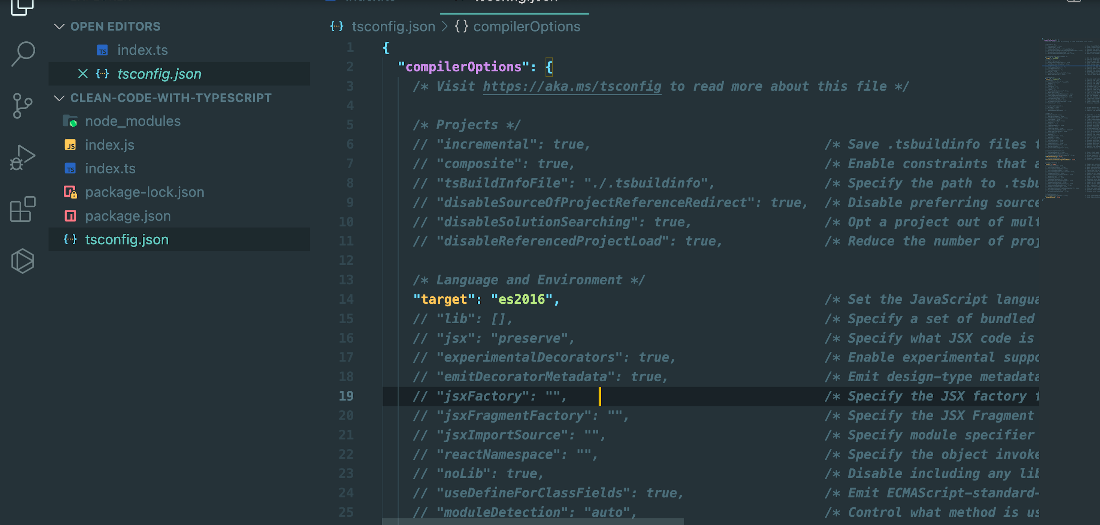Open the Extensions view icon

click(x=22, y=209)
